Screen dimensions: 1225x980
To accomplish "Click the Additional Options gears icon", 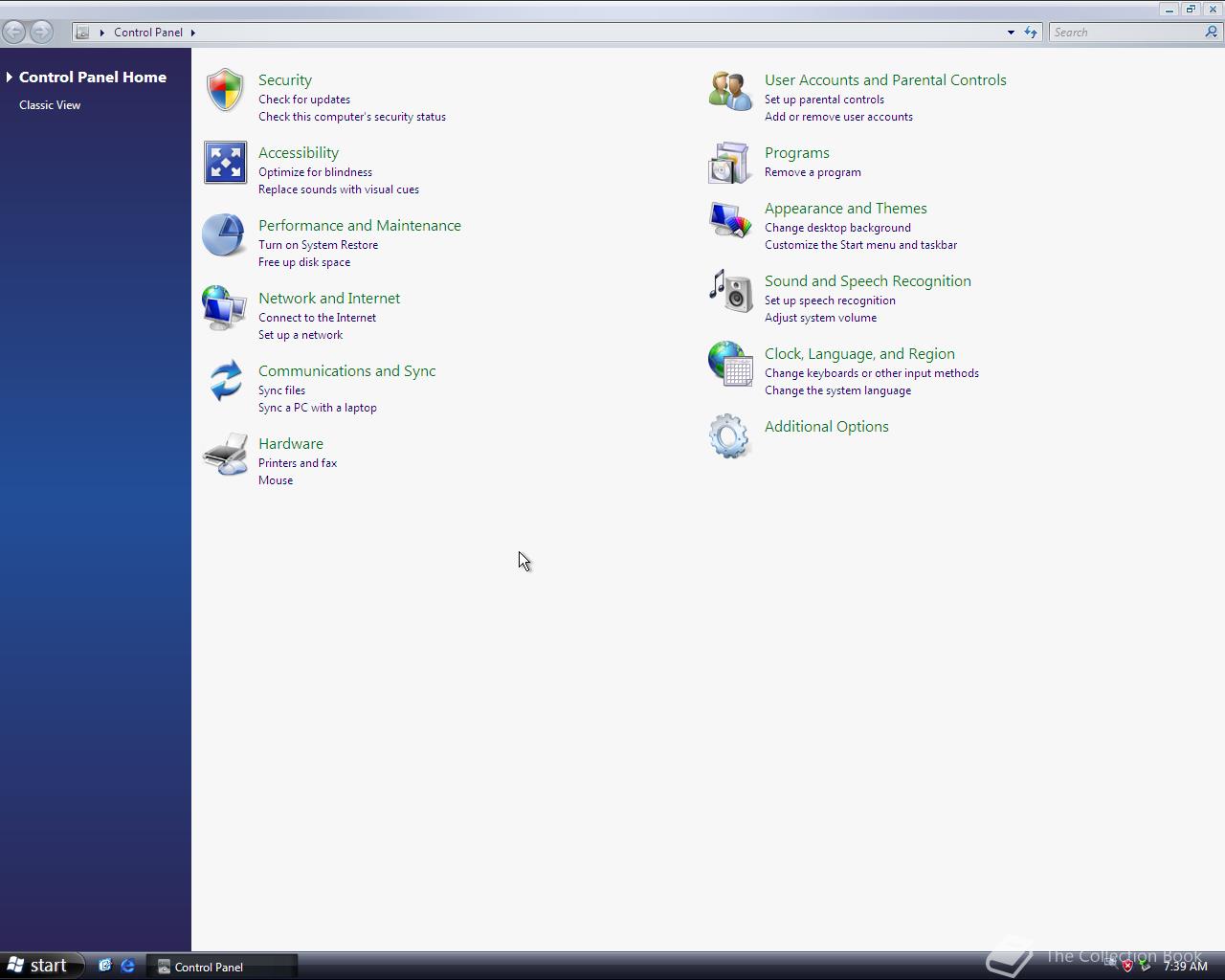I will pyautogui.click(x=728, y=436).
